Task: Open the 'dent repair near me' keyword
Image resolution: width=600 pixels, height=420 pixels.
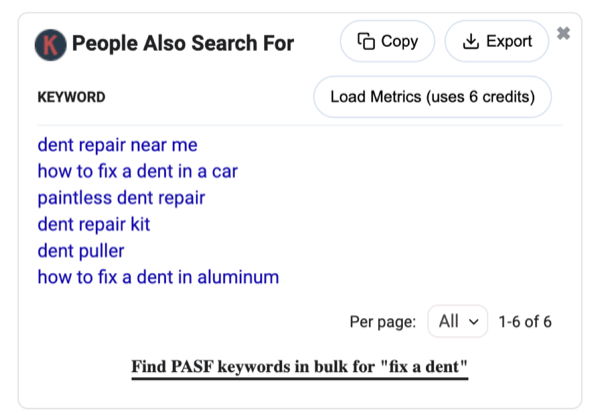Action: (117, 145)
